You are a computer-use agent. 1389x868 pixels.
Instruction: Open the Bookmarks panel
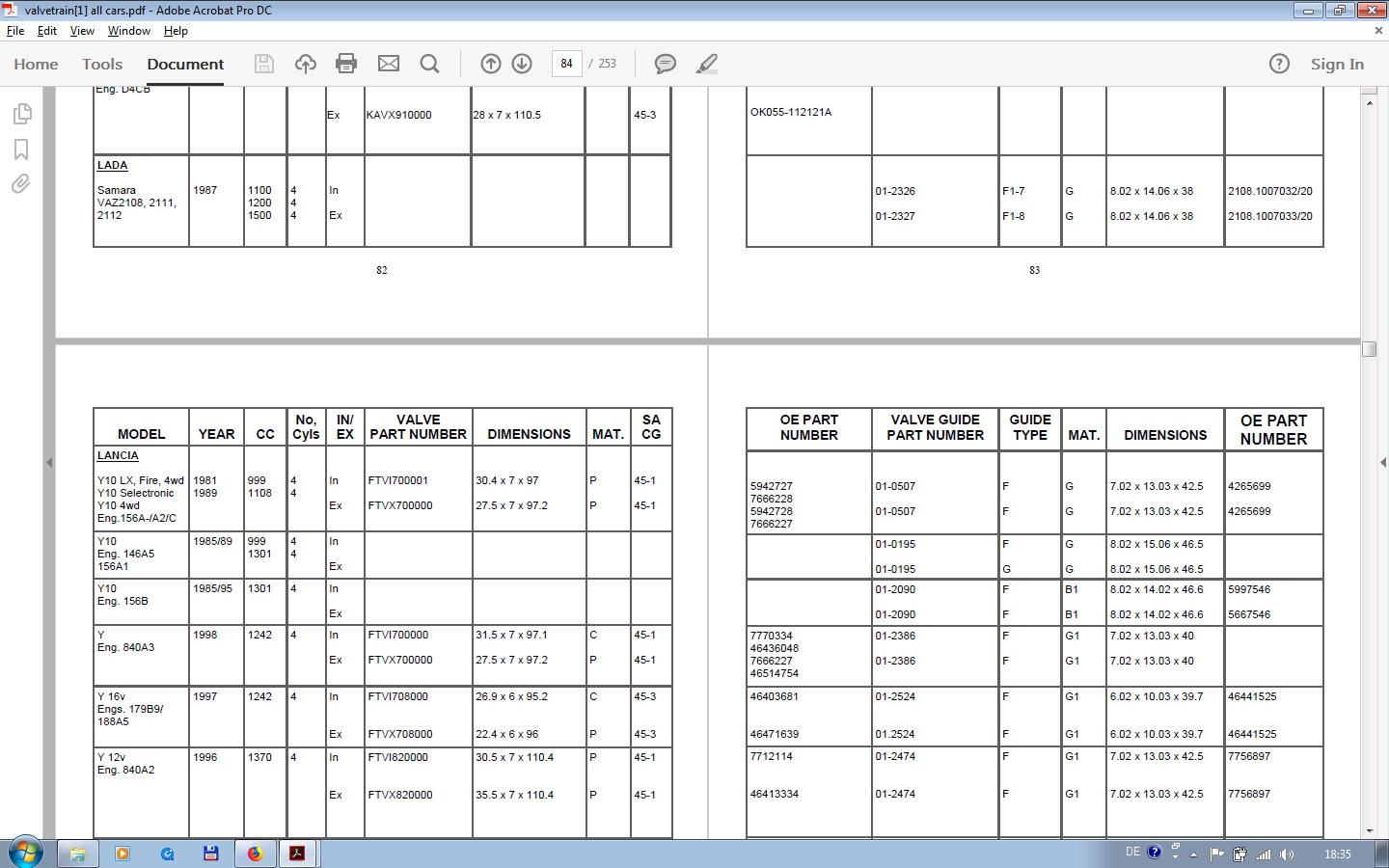(x=21, y=149)
